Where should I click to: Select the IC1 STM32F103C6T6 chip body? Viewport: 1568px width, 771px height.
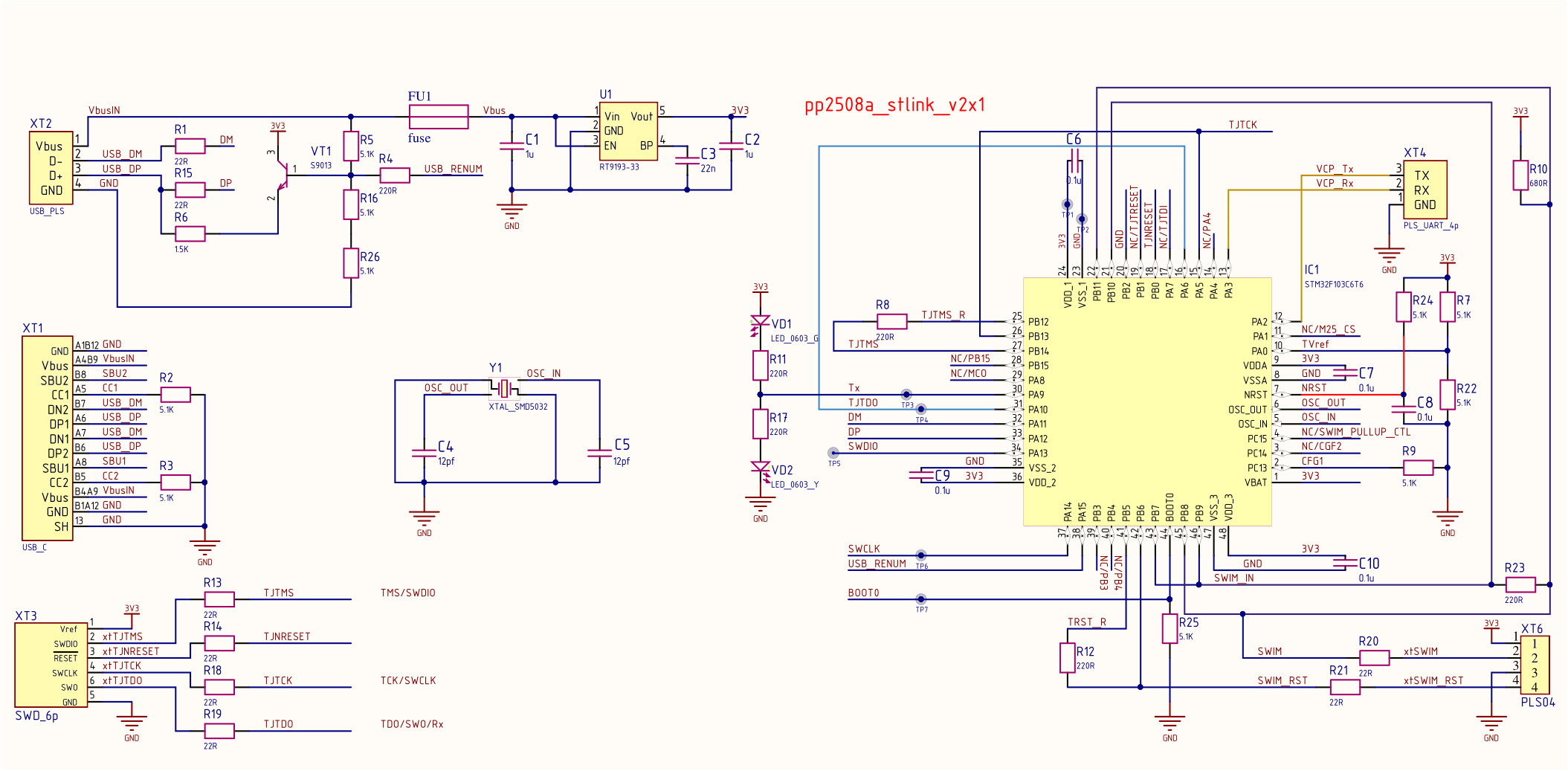coord(1147,402)
